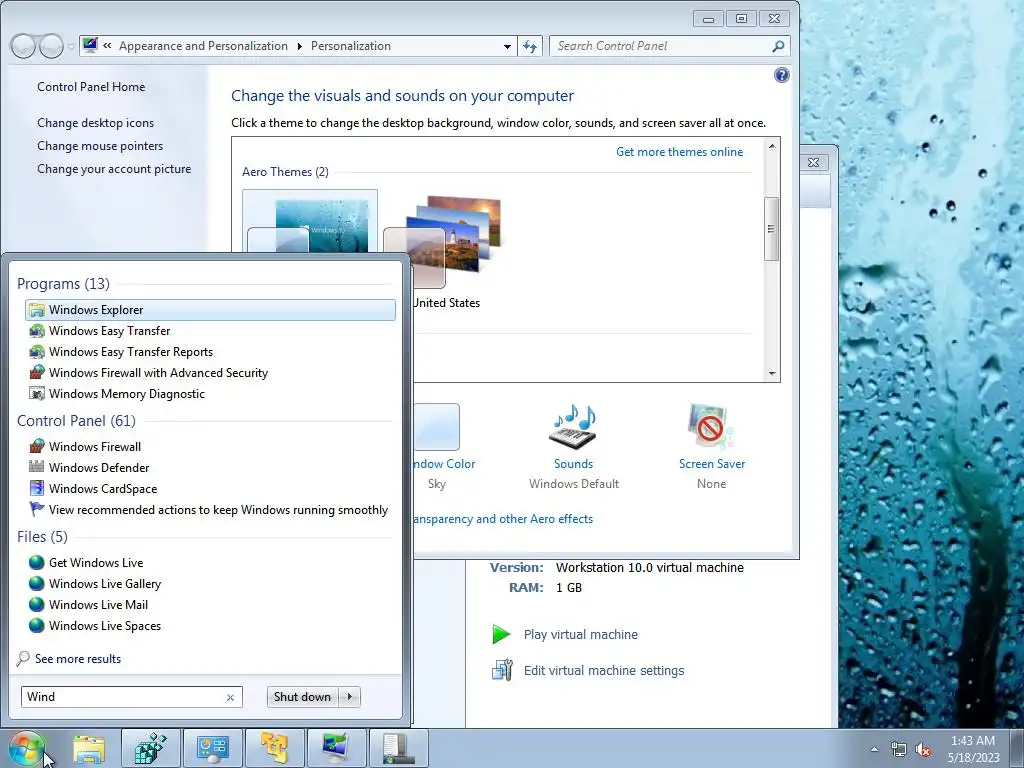Click Appearance and Personalization breadcrumb

click(x=203, y=46)
